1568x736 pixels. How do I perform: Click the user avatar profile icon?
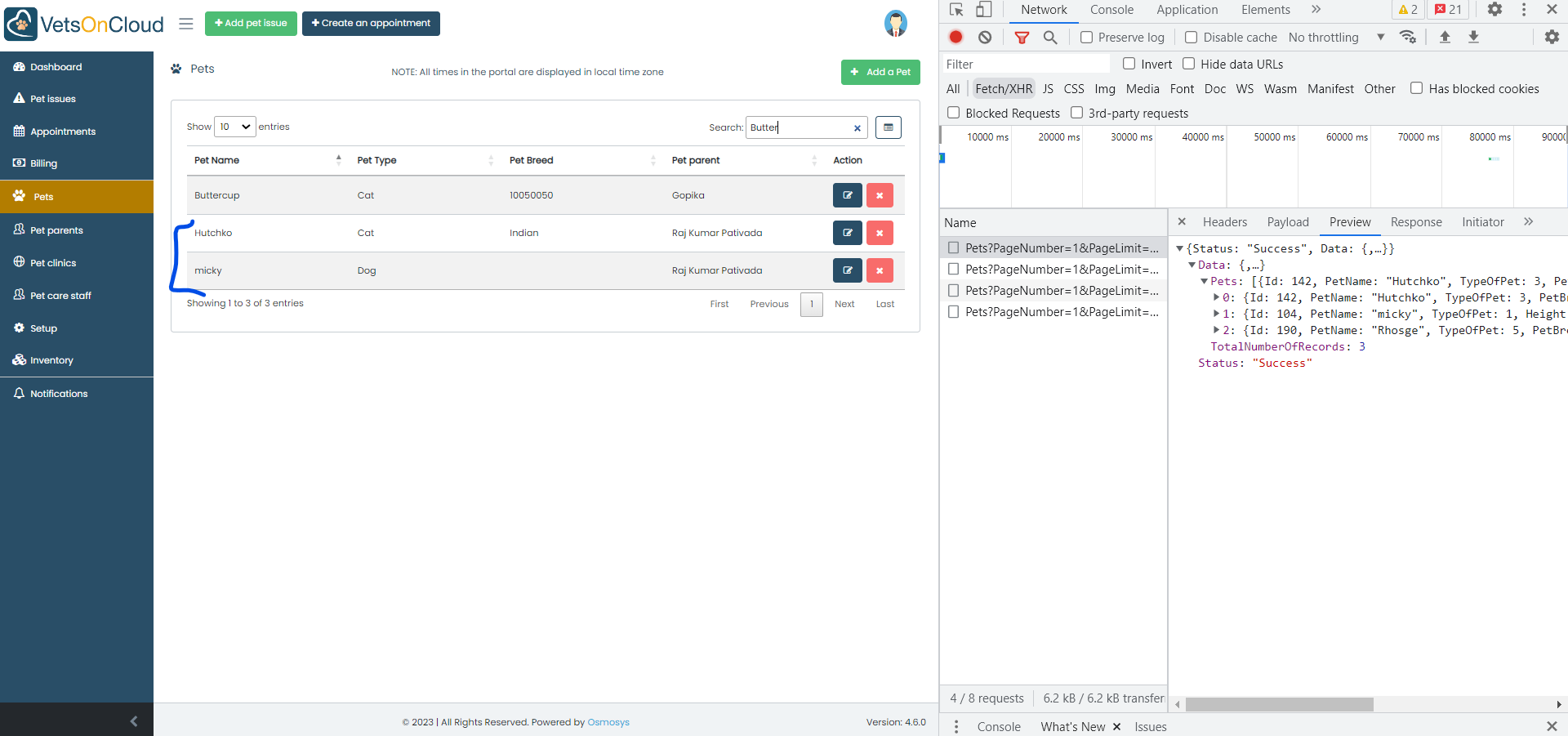pyautogui.click(x=895, y=24)
